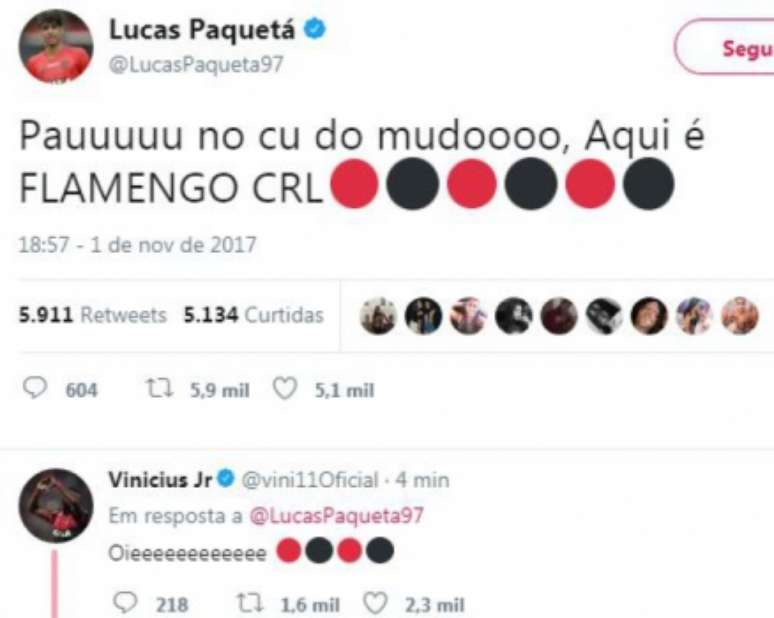The width and height of the screenshot is (774, 618).
Task: View the 5.134 Curtidas list
Action: [253, 314]
